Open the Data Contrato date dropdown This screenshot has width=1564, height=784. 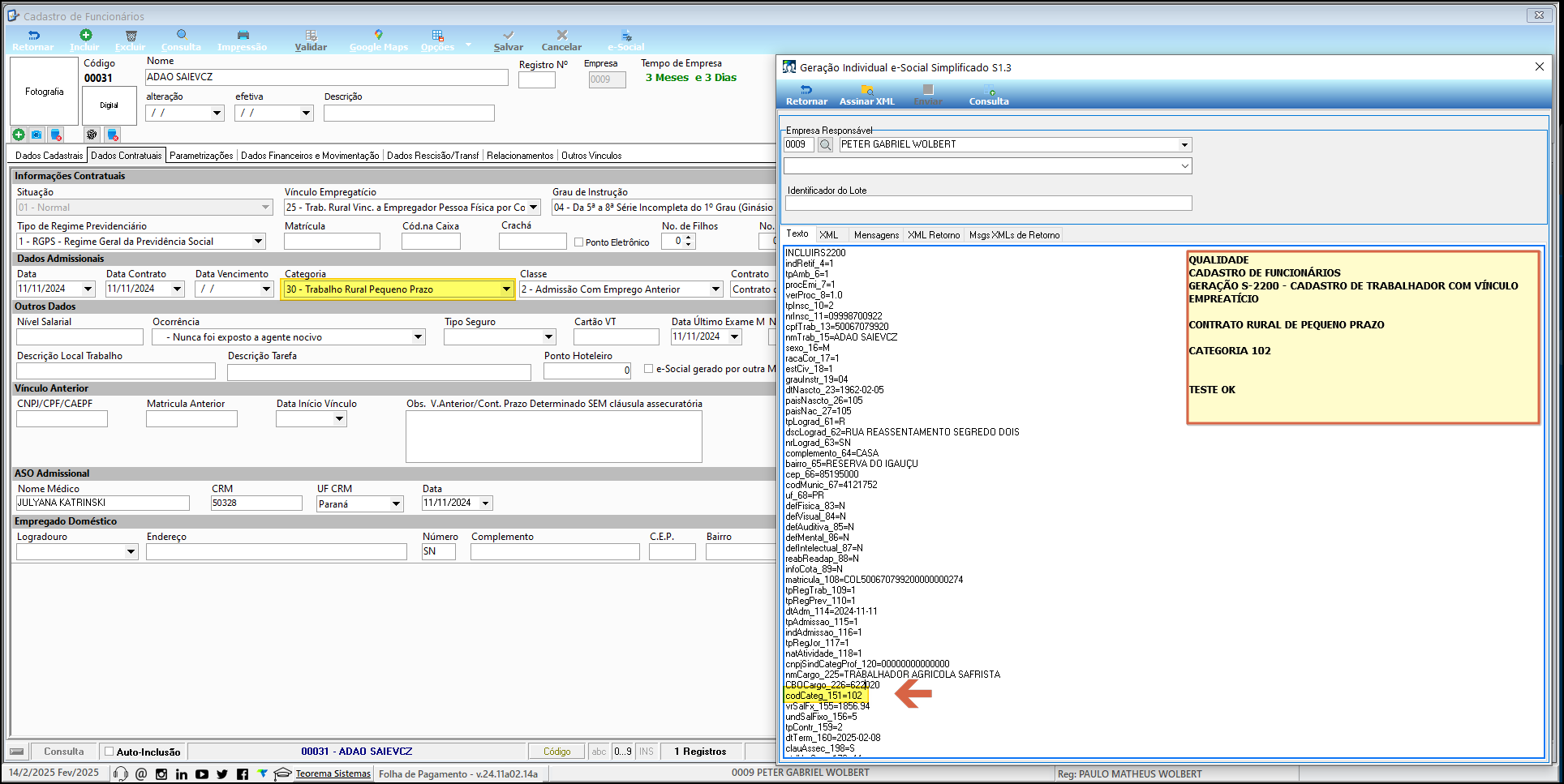pos(177,289)
